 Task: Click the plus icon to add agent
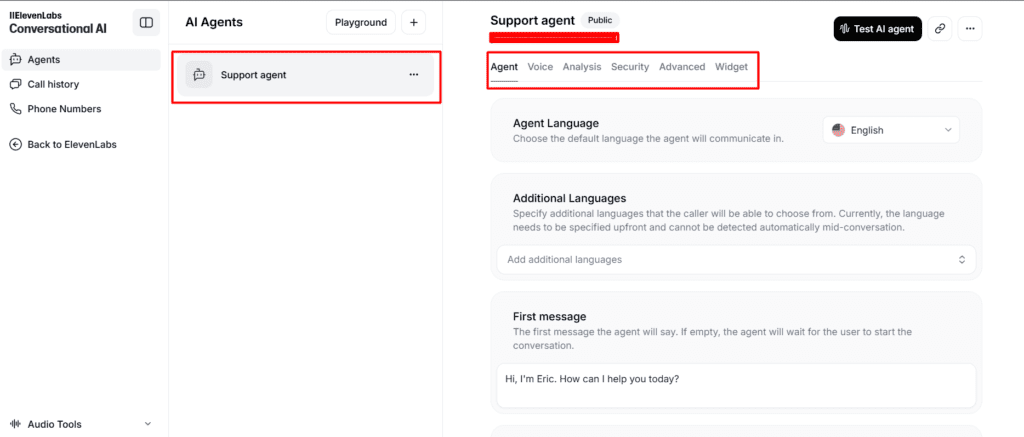click(414, 22)
